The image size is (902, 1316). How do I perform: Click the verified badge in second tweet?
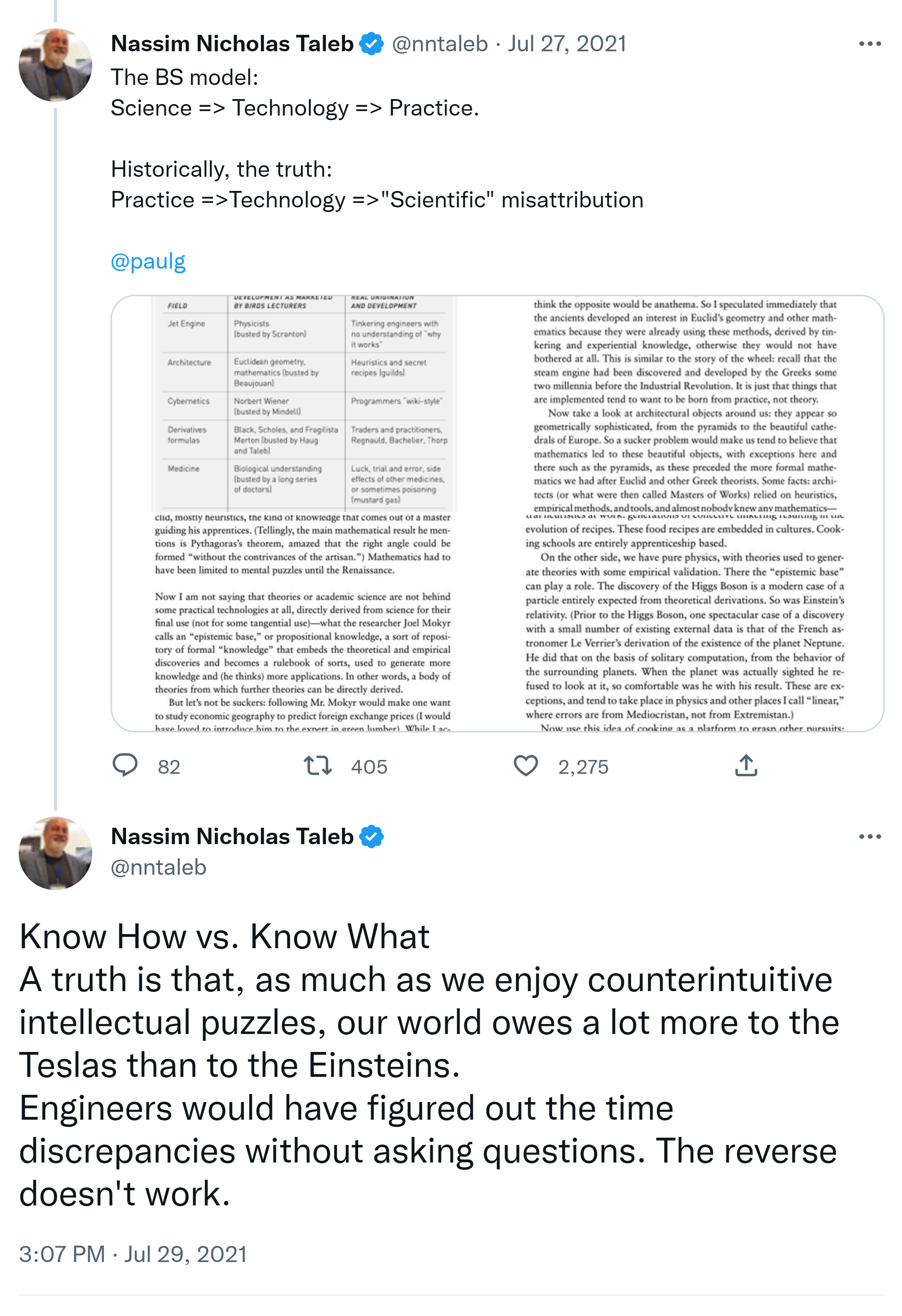(371, 837)
